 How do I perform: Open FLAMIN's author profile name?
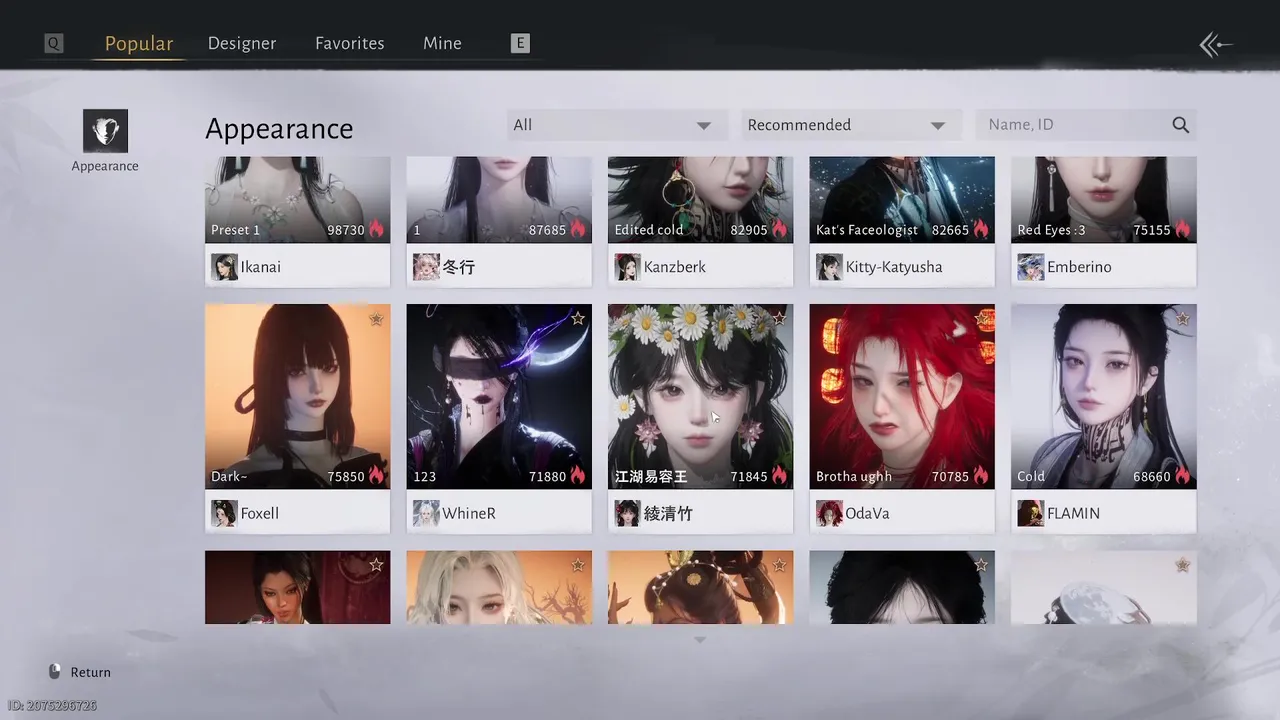[1073, 513]
